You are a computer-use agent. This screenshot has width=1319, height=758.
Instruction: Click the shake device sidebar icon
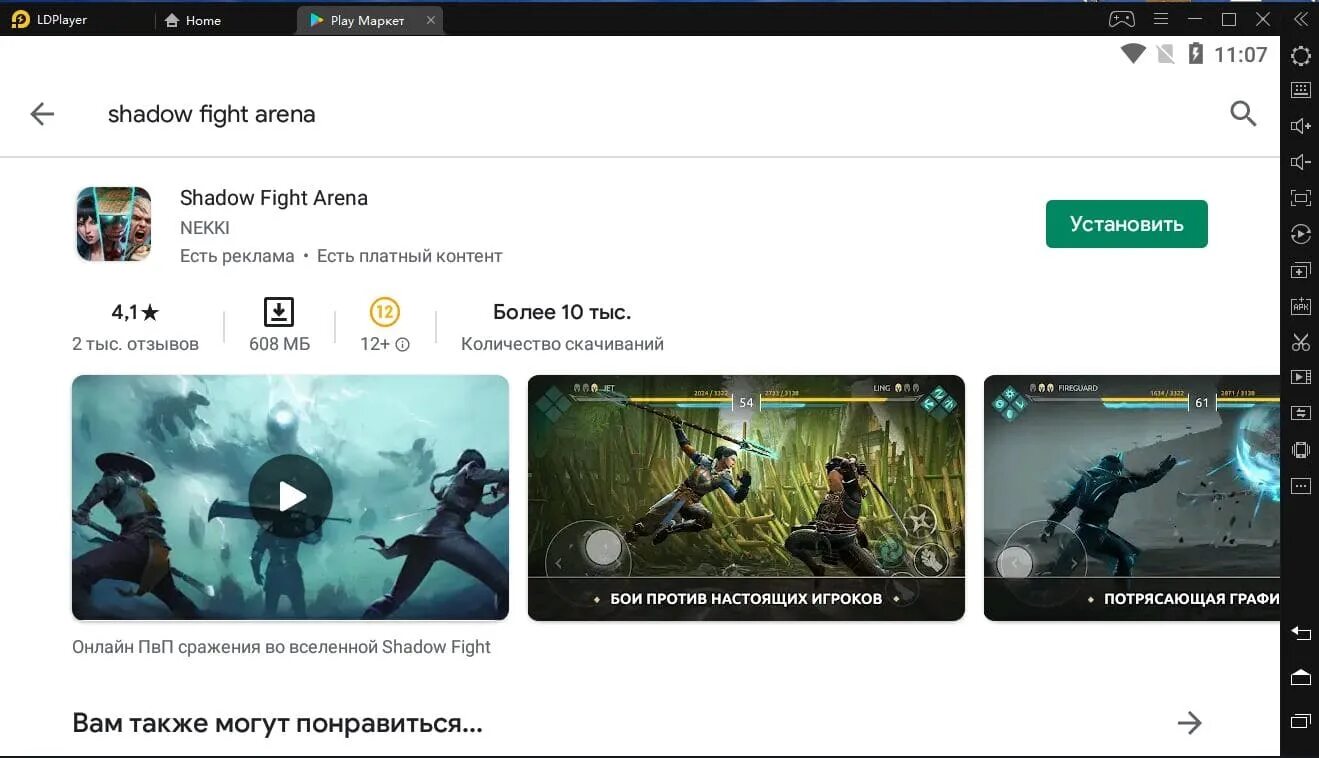pyautogui.click(x=1300, y=449)
